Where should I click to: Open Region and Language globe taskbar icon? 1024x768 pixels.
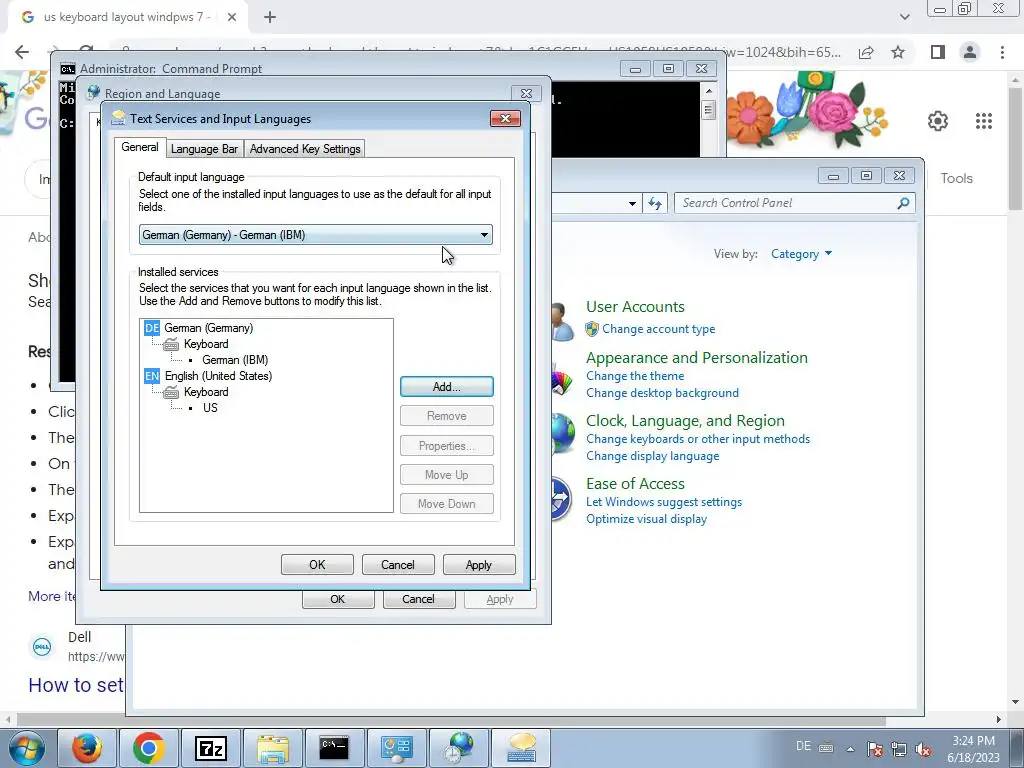[459, 748]
